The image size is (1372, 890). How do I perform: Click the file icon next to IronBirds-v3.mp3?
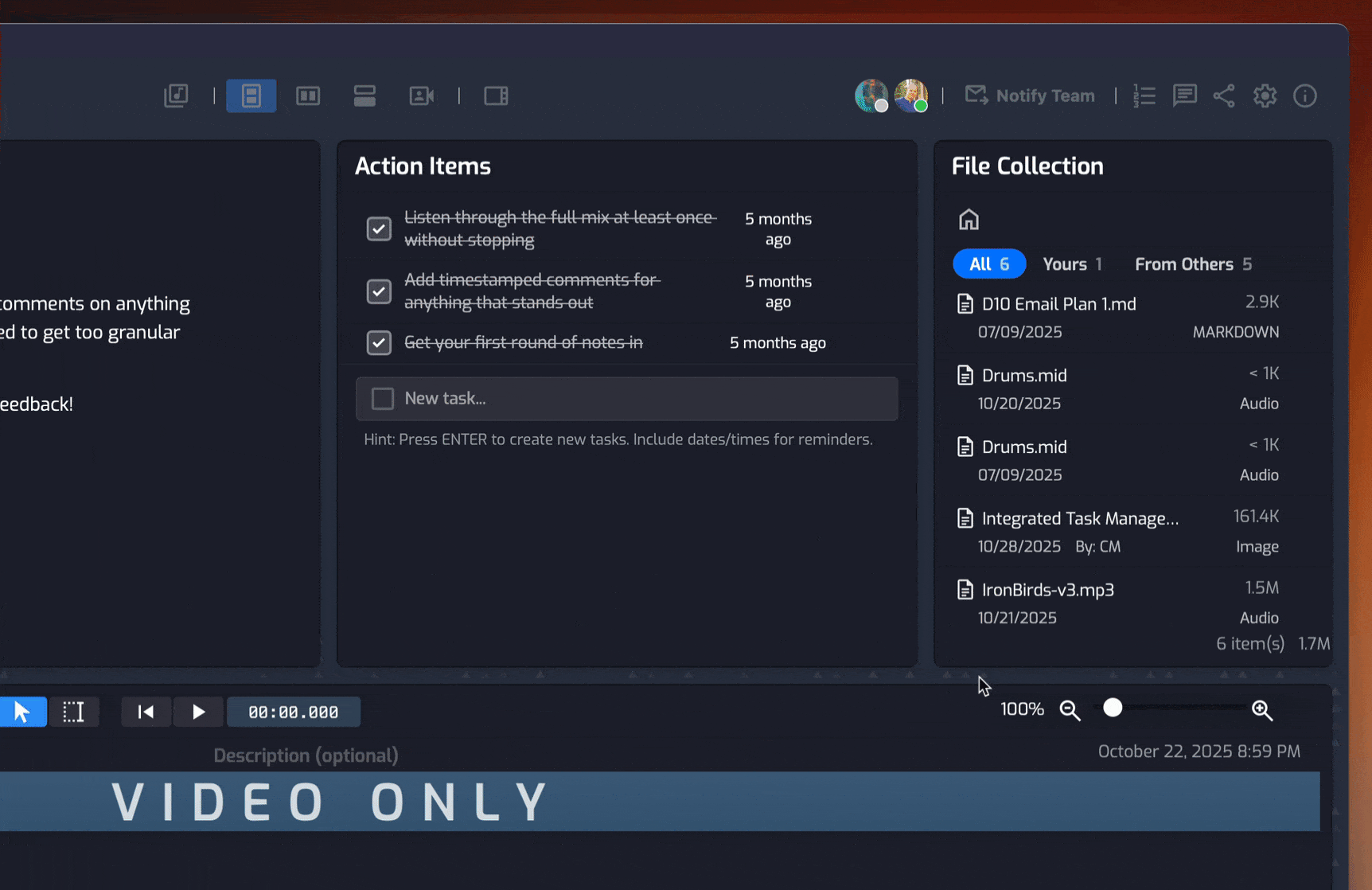[x=965, y=590]
